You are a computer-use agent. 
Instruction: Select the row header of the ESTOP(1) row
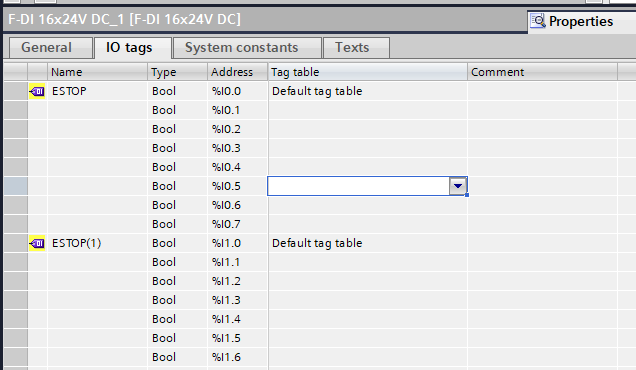tap(16, 243)
